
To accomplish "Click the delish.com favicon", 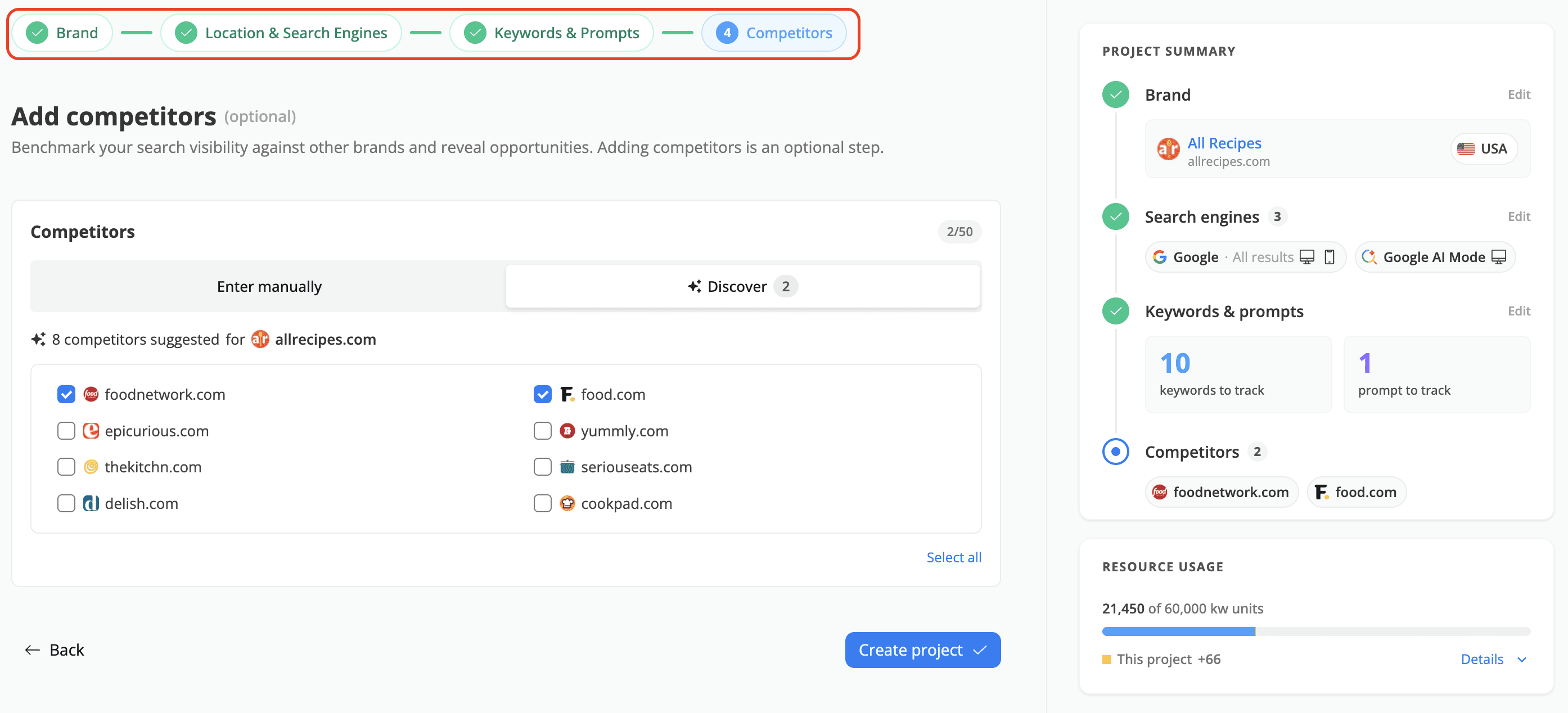I will (x=91, y=503).
